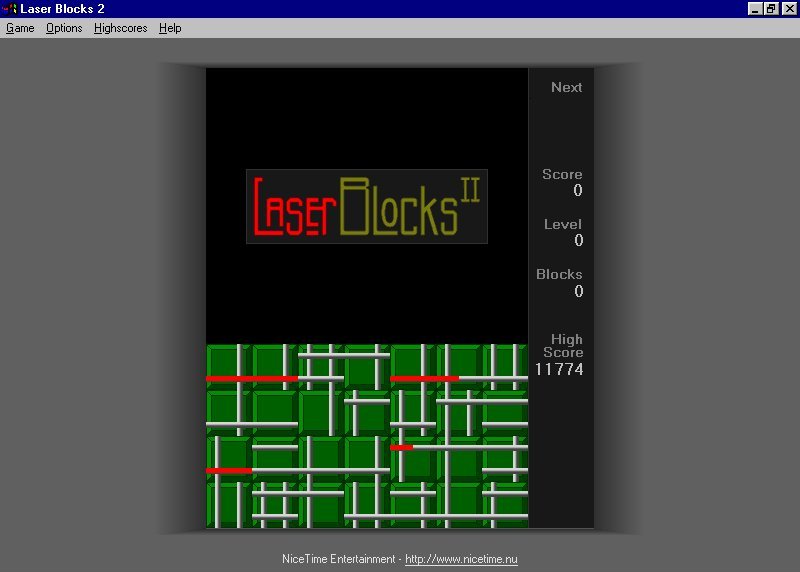Screen dimensions: 800x572
Task: Click the 'NiceTime Entertainment' footer text
Action: coord(338,559)
